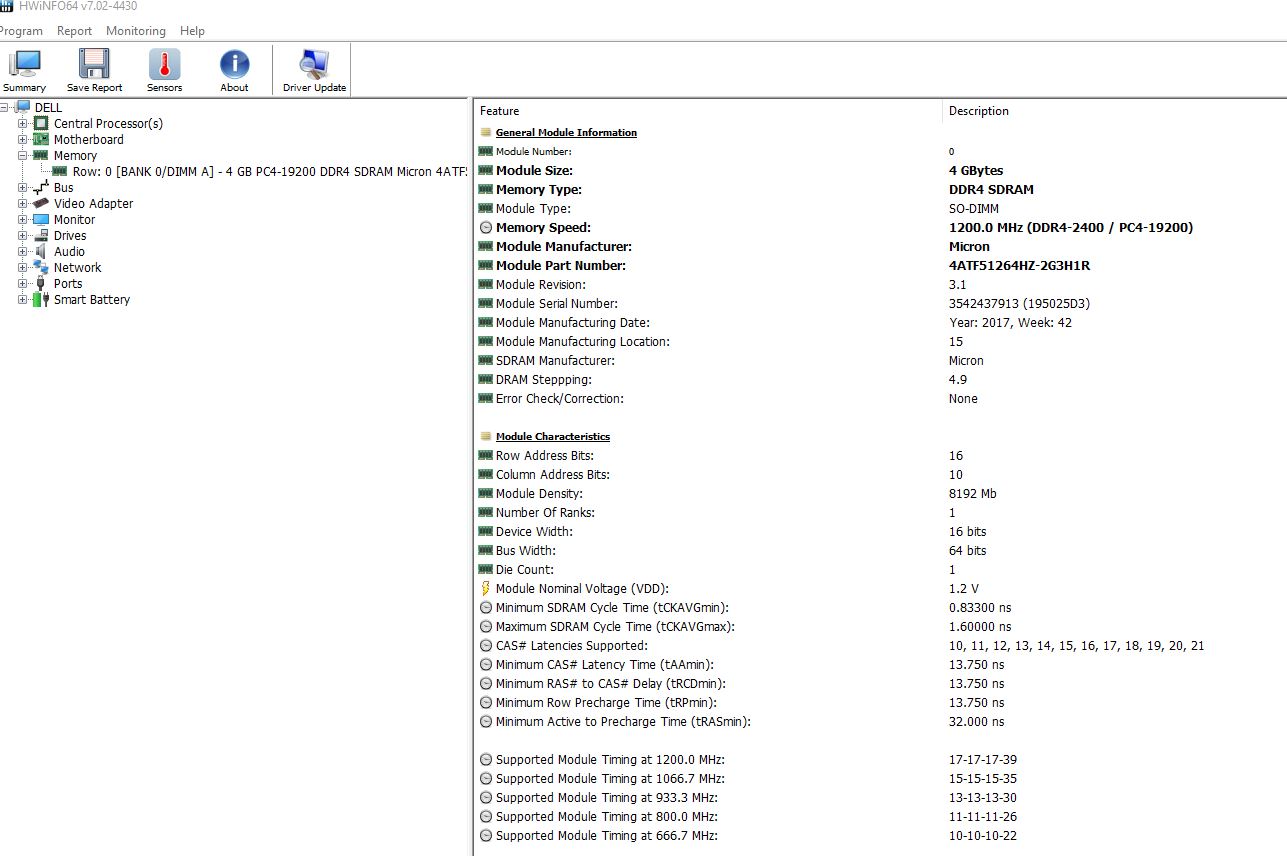Select the DELL computer root node

click(47, 108)
